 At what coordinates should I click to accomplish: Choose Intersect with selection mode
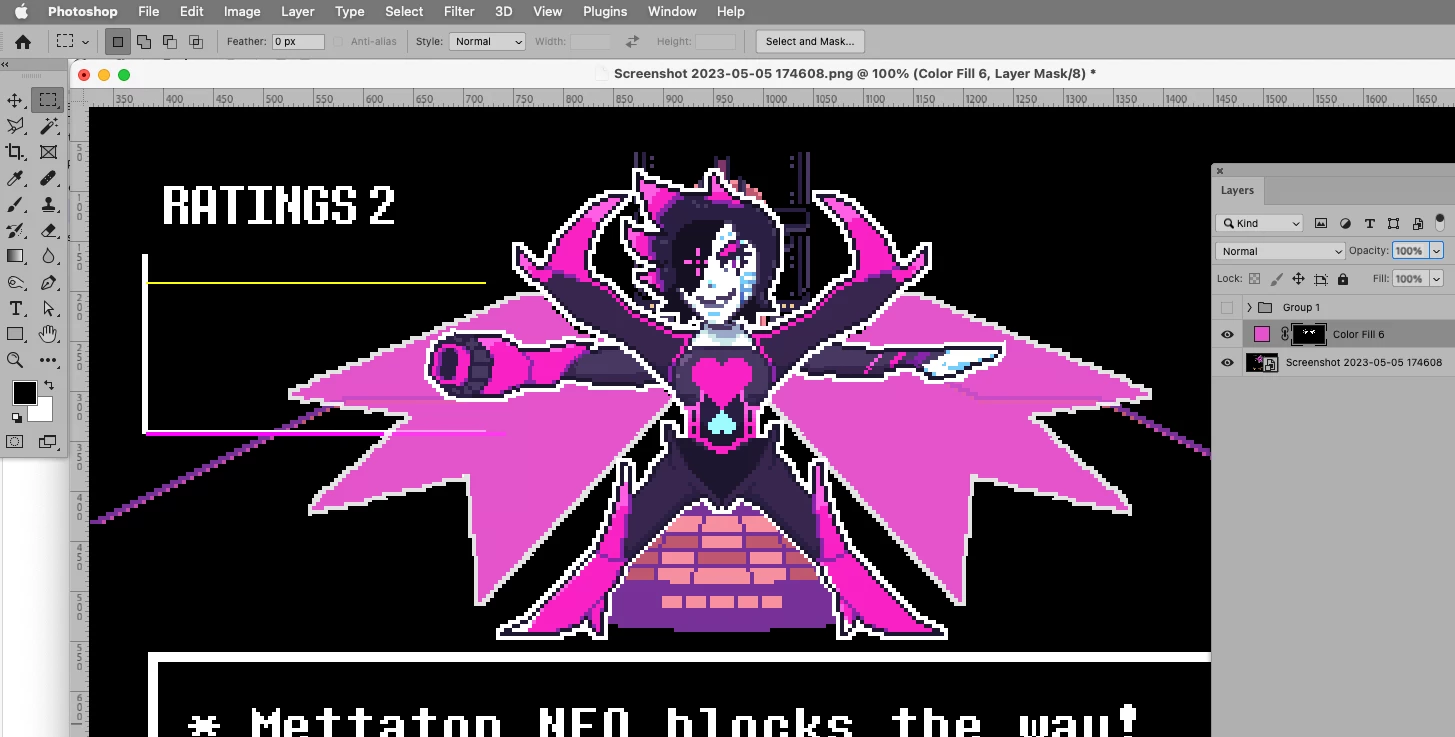point(196,42)
